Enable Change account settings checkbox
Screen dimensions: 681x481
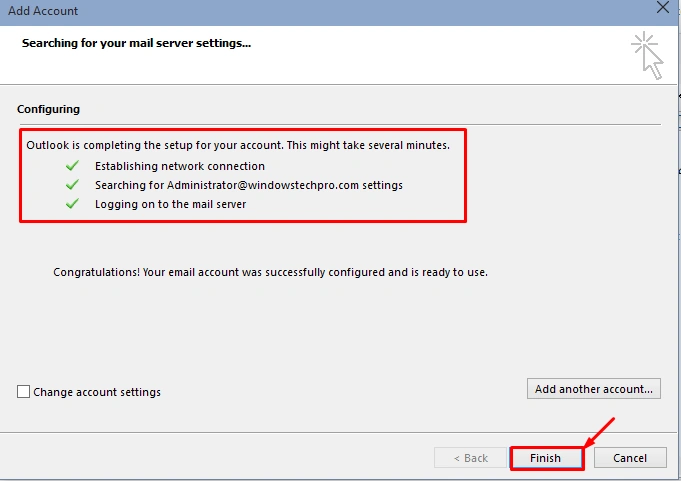[x=23, y=392]
